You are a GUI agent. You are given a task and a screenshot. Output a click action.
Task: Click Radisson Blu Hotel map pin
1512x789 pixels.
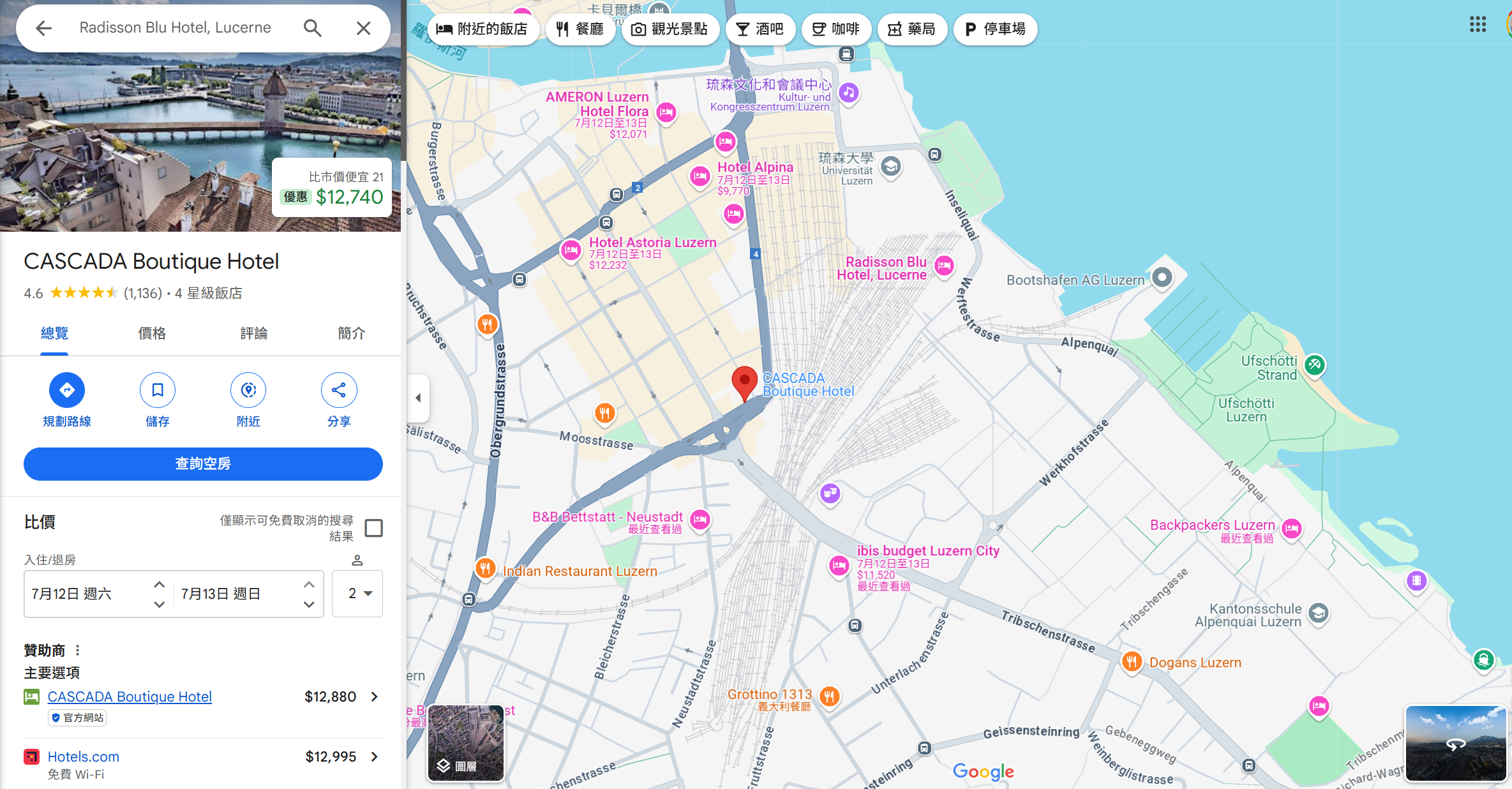tap(944, 265)
